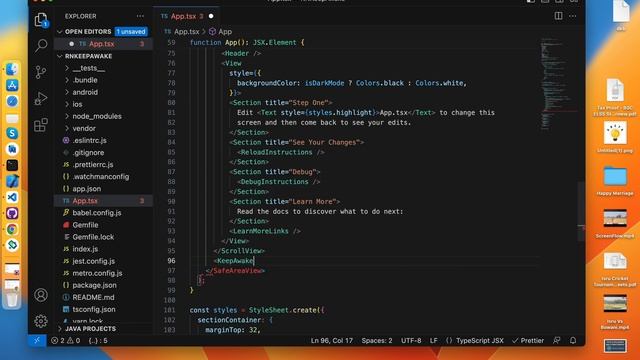640x360 pixels.
Task: Open the package.json file
Action: [x=94, y=285]
